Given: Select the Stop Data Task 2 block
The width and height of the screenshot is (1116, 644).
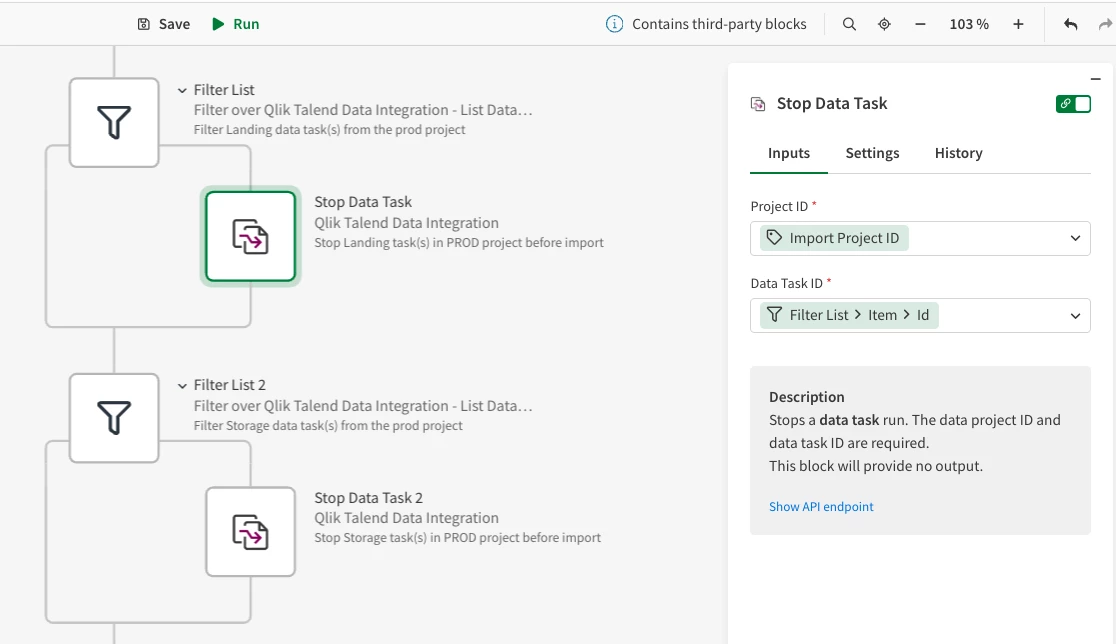Looking at the screenshot, I should [x=251, y=532].
